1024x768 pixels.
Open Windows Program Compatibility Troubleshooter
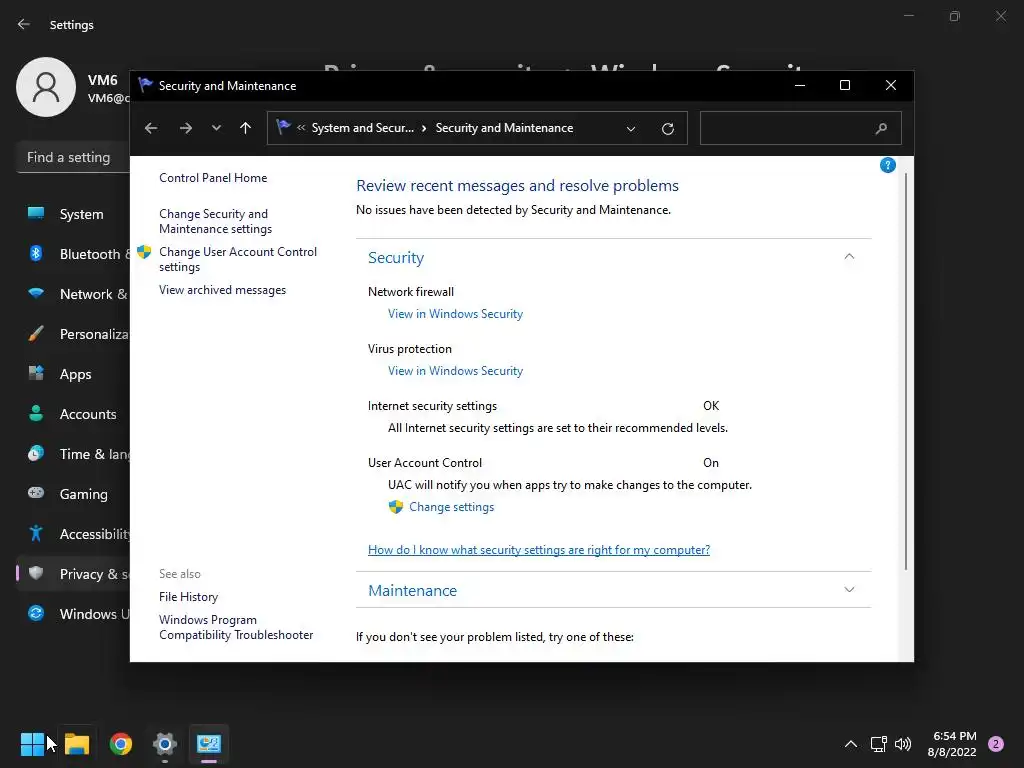pos(236,627)
